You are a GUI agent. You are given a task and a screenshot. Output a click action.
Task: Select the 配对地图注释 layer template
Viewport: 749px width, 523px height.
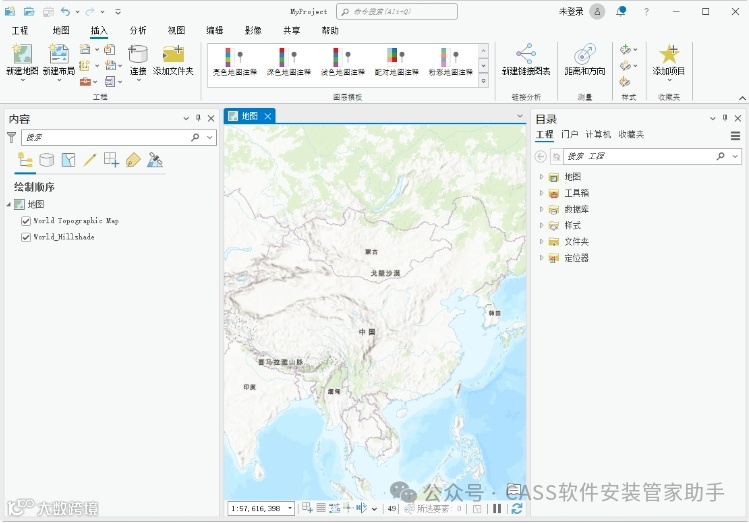tap(396, 62)
